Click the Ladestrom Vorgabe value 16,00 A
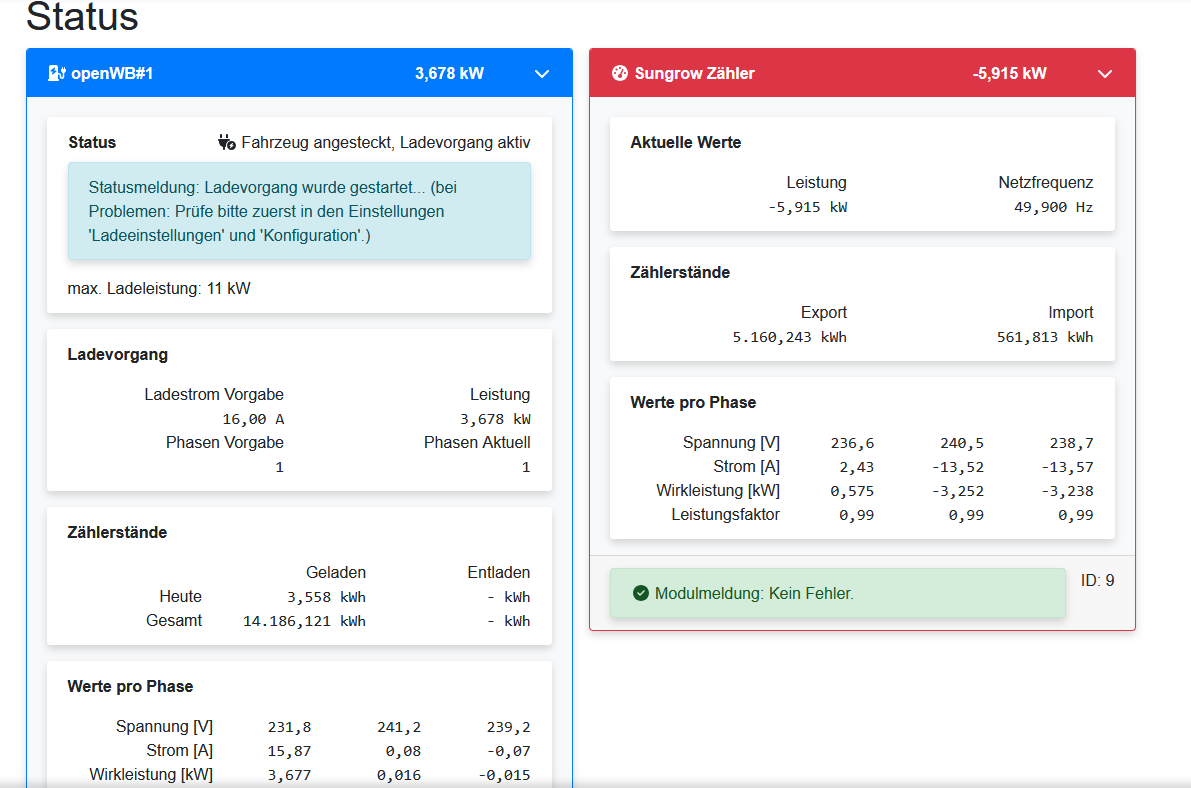The height and width of the screenshot is (788, 1191). pyautogui.click(x=253, y=419)
